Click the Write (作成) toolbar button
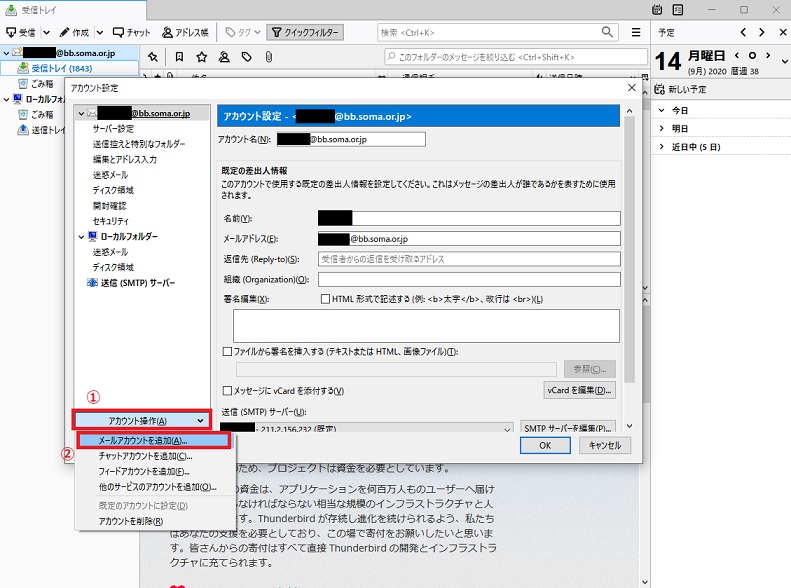Image resolution: width=791 pixels, height=588 pixels. [x=74, y=33]
